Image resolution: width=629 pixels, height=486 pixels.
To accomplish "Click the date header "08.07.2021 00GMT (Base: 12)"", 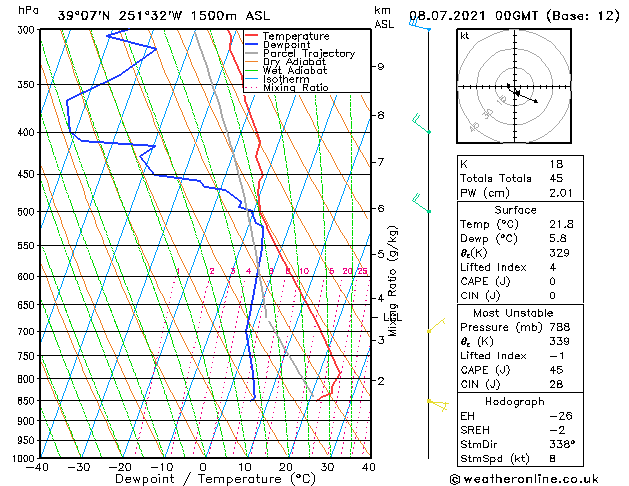I will (514, 16).
